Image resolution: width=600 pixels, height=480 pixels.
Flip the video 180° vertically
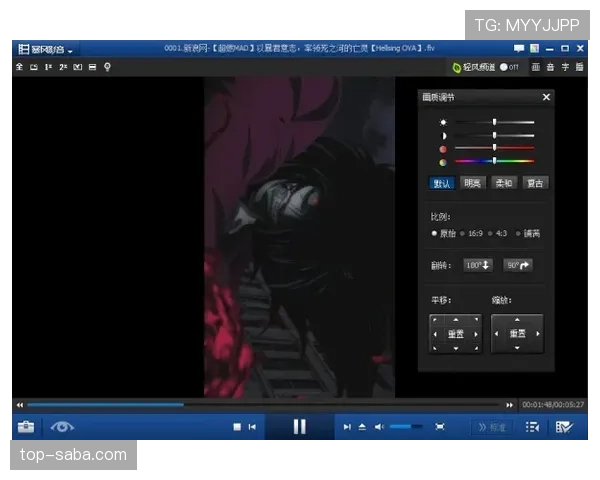click(x=478, y=265)
